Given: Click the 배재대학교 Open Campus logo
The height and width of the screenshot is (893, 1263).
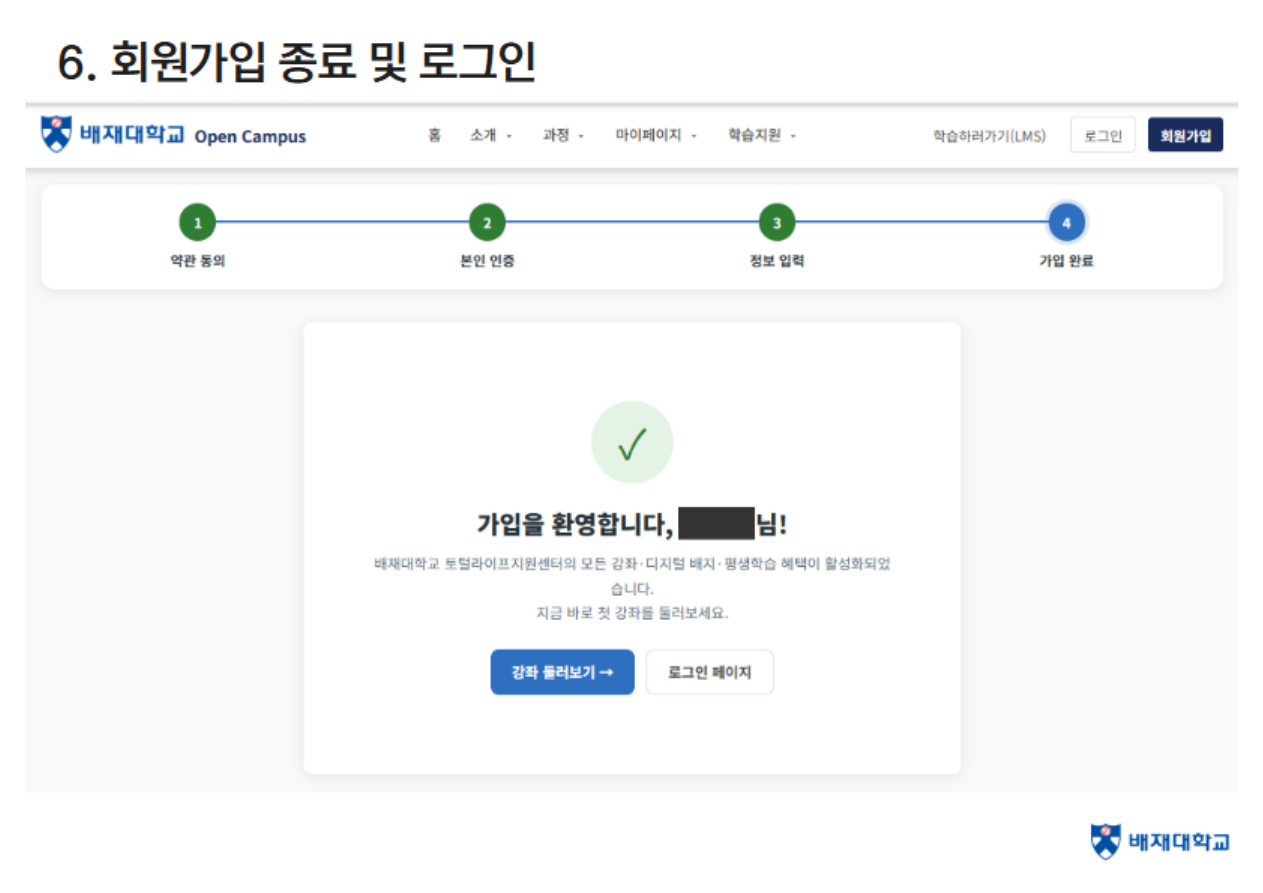Looking at the screenshot, I should click(x=173, y=135).
